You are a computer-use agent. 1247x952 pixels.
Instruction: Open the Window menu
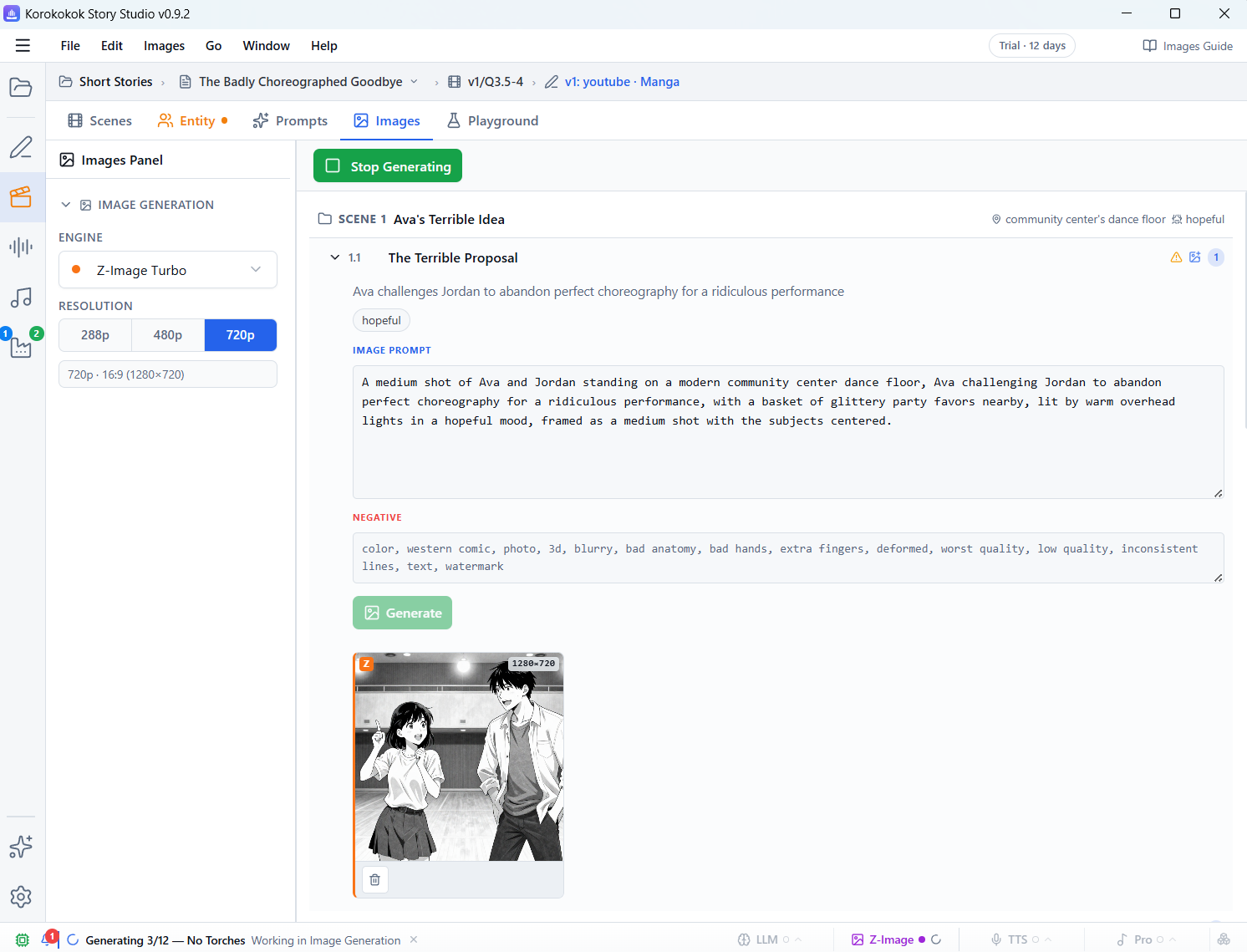coord(267,46)
